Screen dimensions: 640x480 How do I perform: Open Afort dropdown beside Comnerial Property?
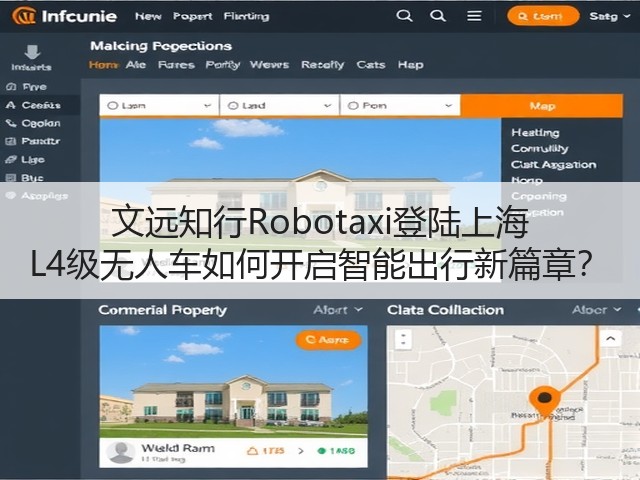coord(338,310)
